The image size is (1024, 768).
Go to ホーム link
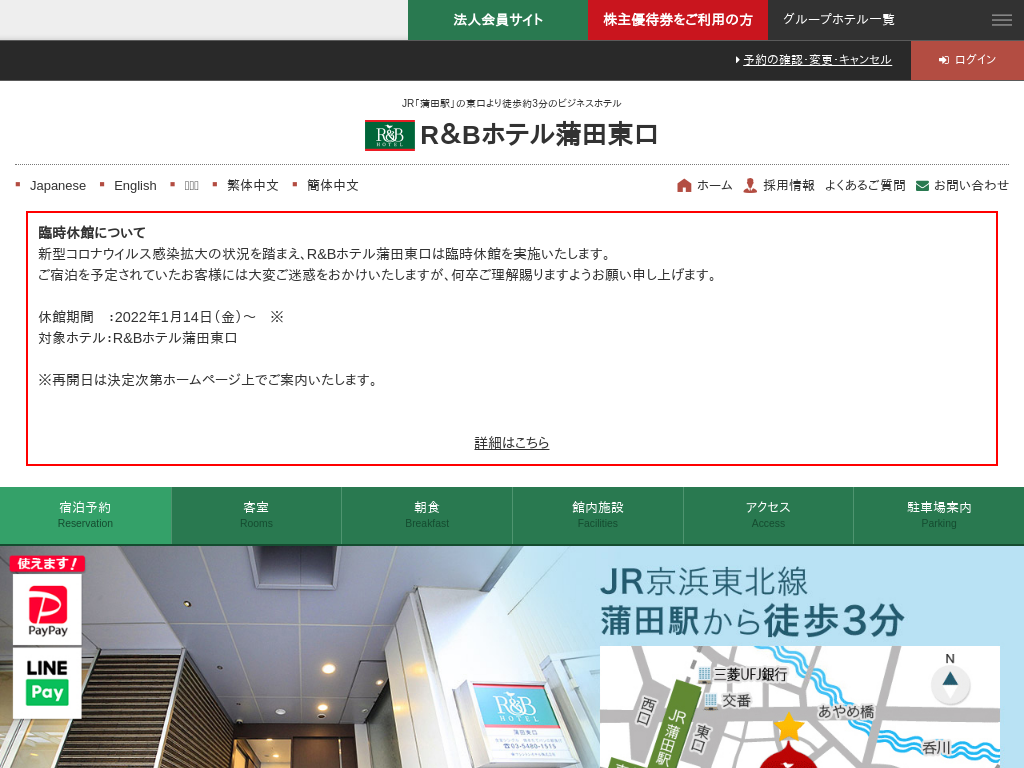pyautogui.click(x=714, y=185)
